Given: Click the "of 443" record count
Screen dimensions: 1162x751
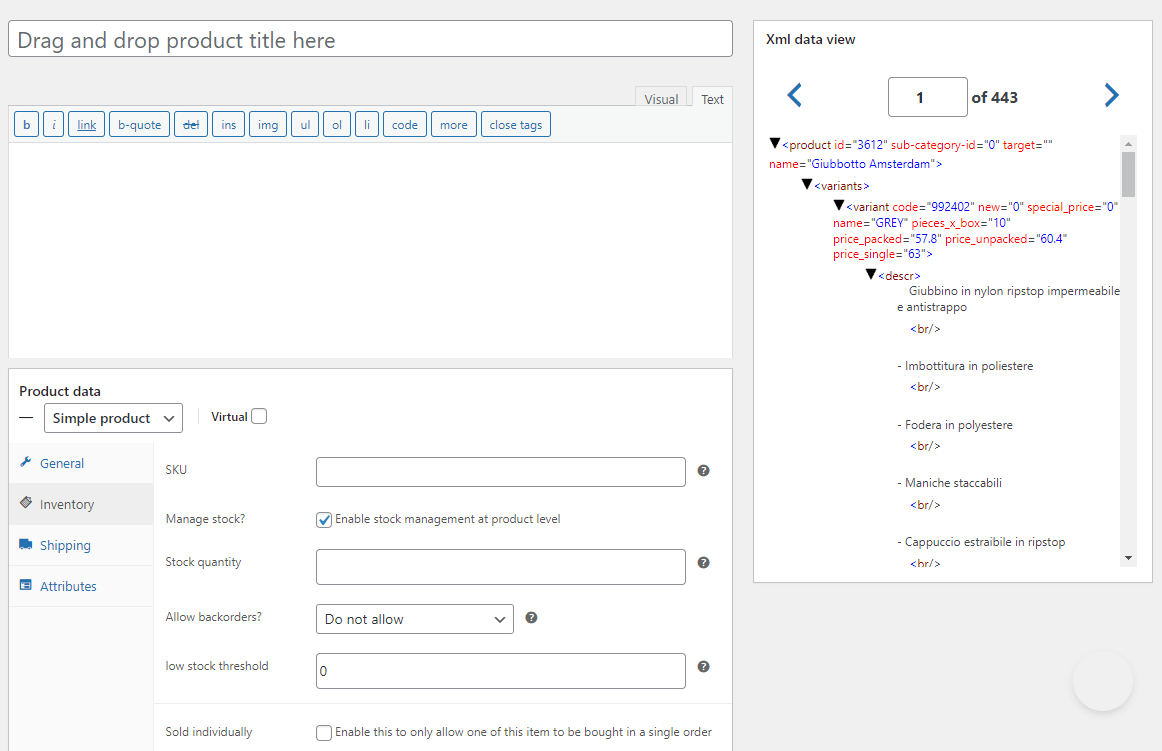Looking at the screenshot, I should tap(995, 97).
